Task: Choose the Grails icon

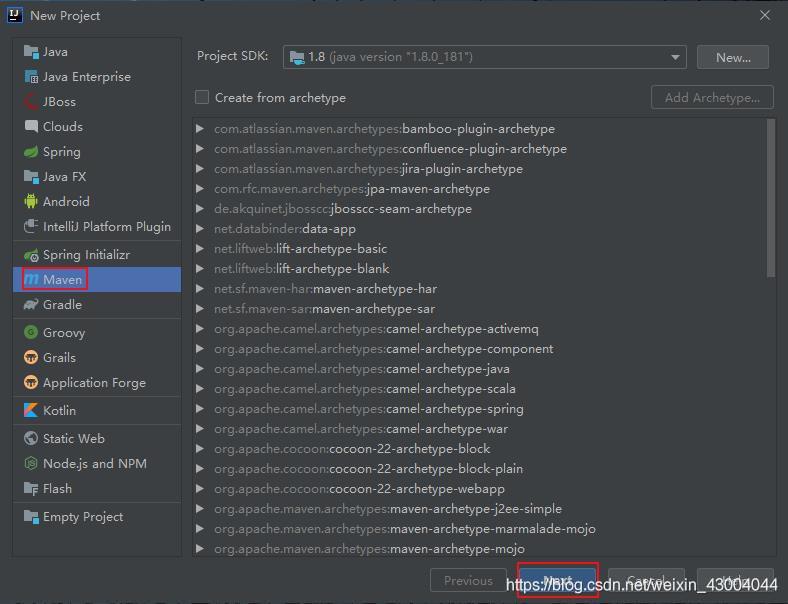Action: point(31,357)
